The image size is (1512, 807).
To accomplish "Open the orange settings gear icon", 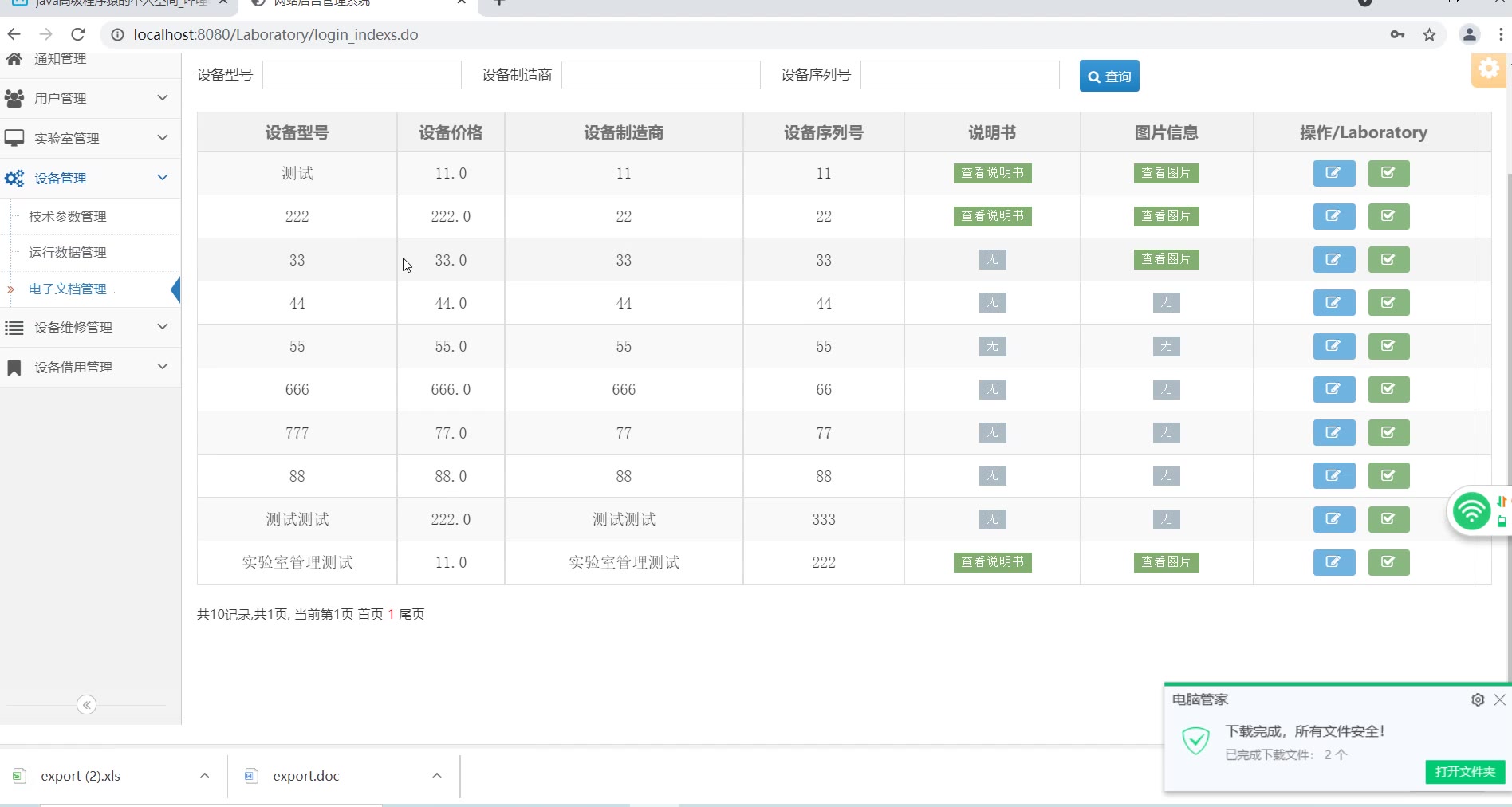I will (1488, 69).
